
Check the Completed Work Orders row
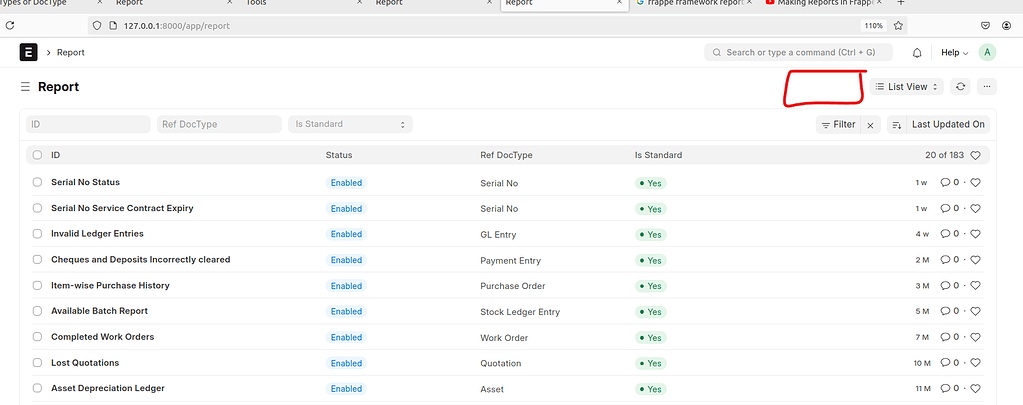pos(37,337)
